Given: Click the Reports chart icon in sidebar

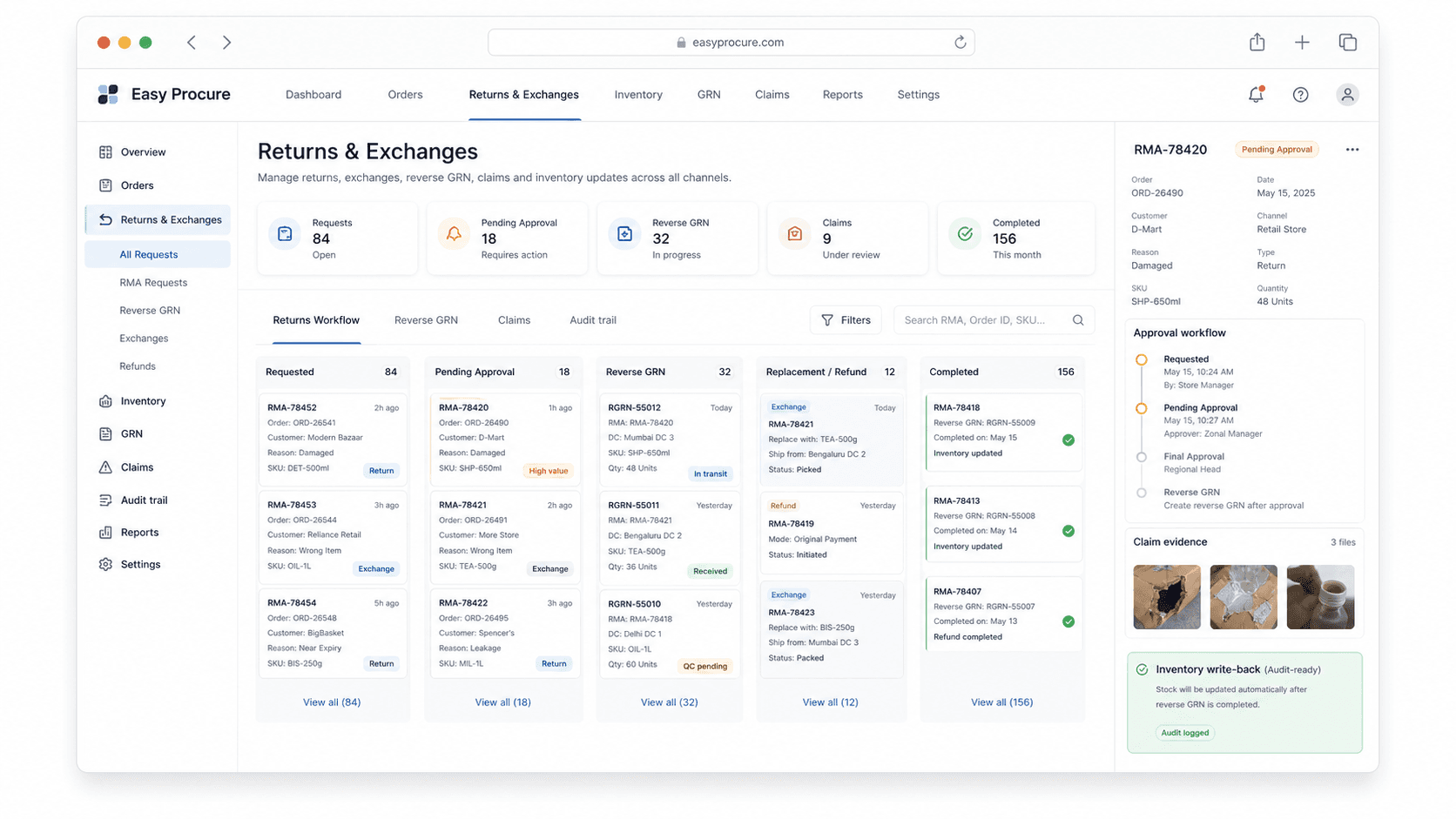Looking at the screenshot, I should click(x=105, y=533).
